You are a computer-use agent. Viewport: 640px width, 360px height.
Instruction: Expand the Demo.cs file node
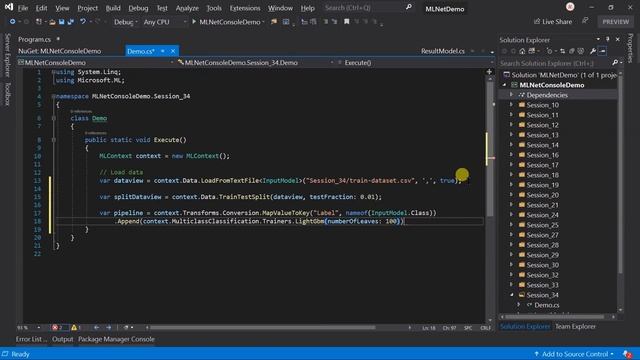[x=519, y=305]
